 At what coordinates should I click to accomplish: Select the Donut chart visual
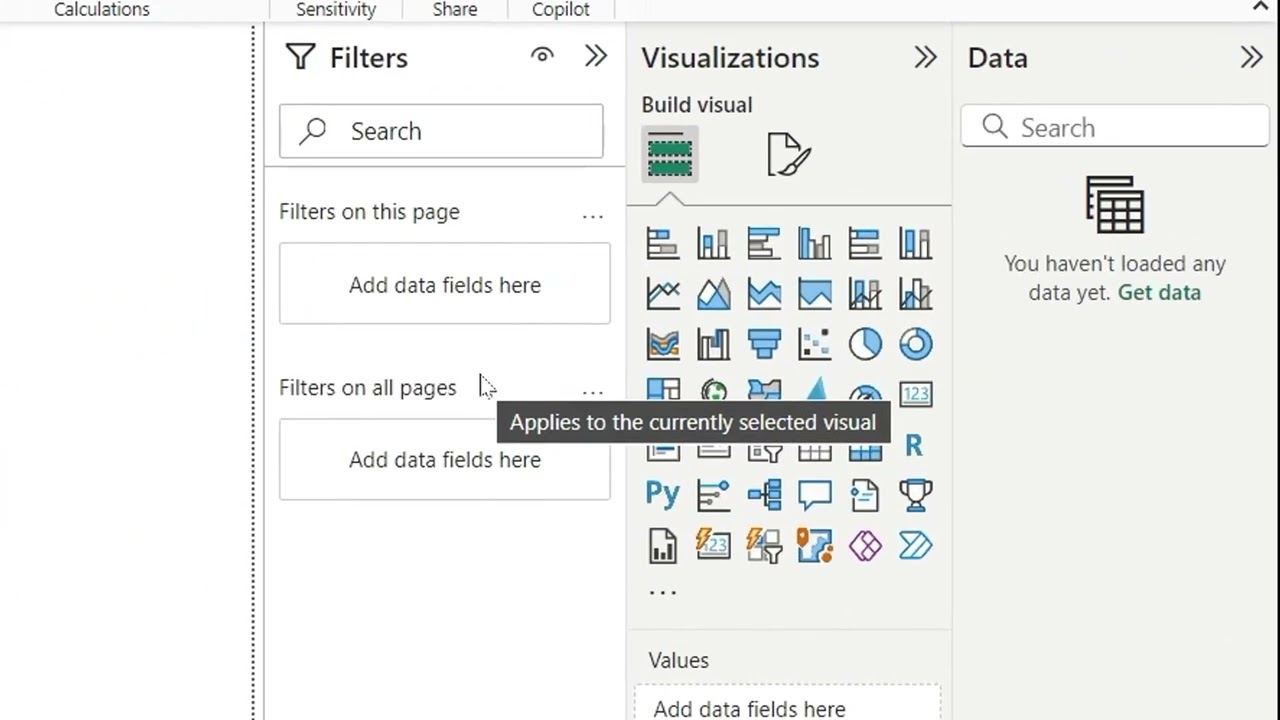[915, 344]
